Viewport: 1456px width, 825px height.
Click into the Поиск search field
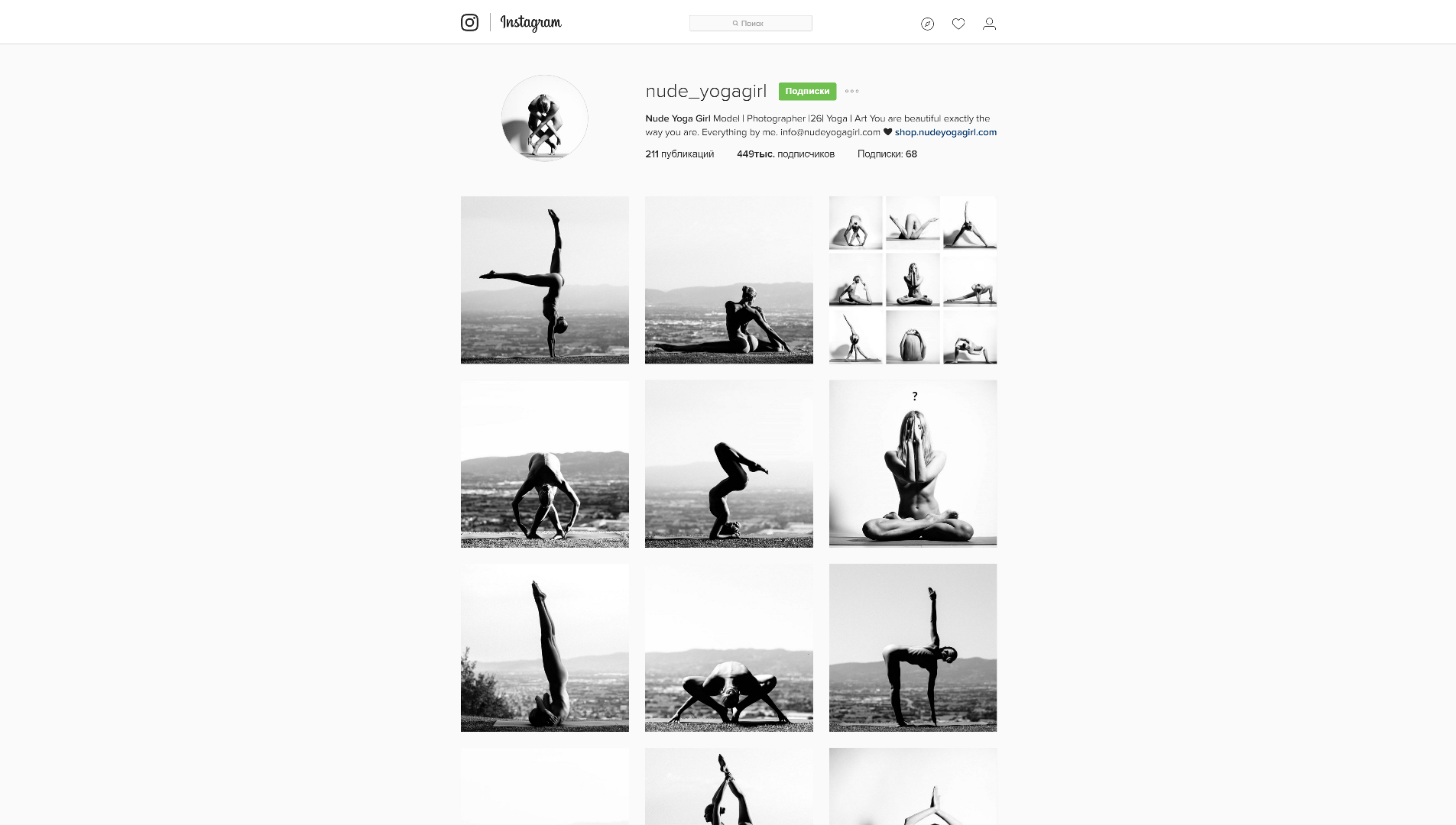click(x=751, y=24)
